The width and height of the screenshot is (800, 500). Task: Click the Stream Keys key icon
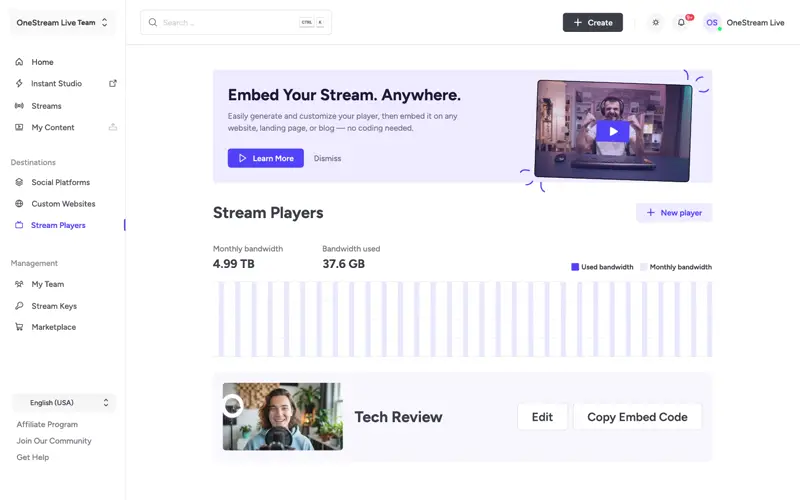coord(19,306)
